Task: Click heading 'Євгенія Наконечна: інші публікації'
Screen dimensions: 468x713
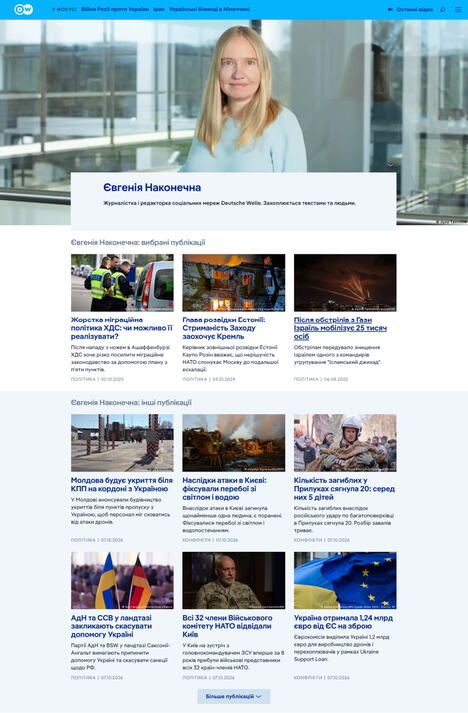Action: [131, 402]
